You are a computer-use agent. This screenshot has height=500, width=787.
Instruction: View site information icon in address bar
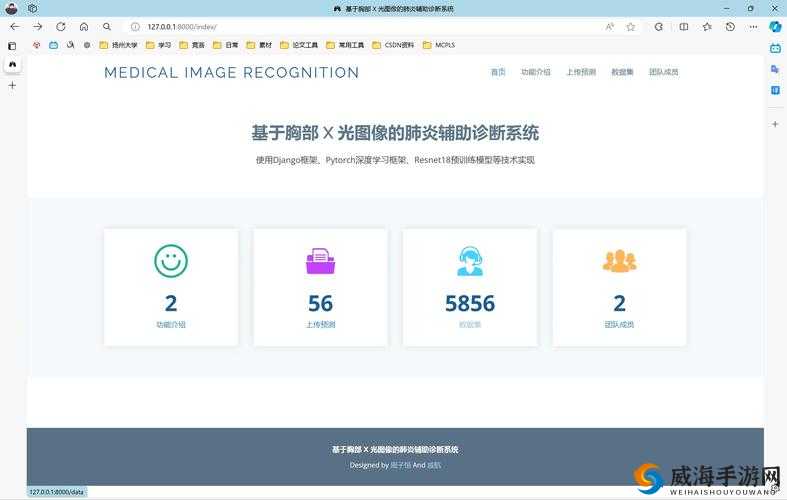coord(135,27)
